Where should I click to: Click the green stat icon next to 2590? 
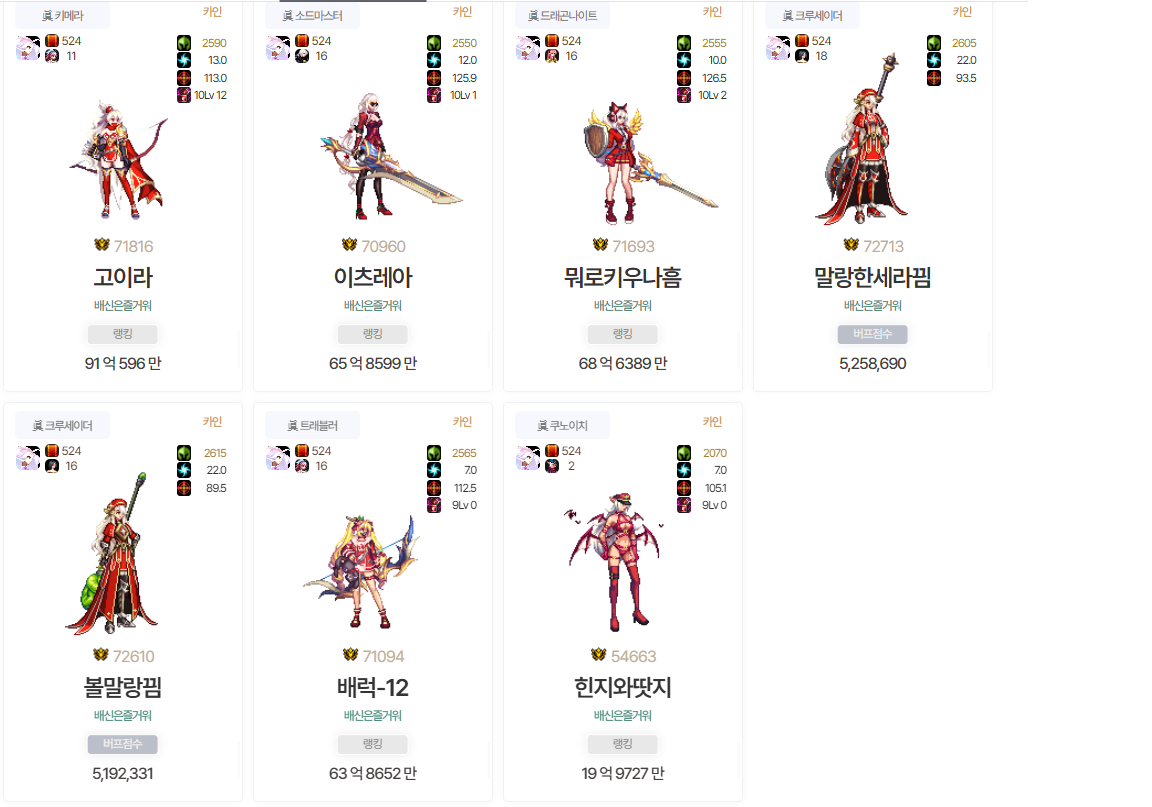click(184, 43)
